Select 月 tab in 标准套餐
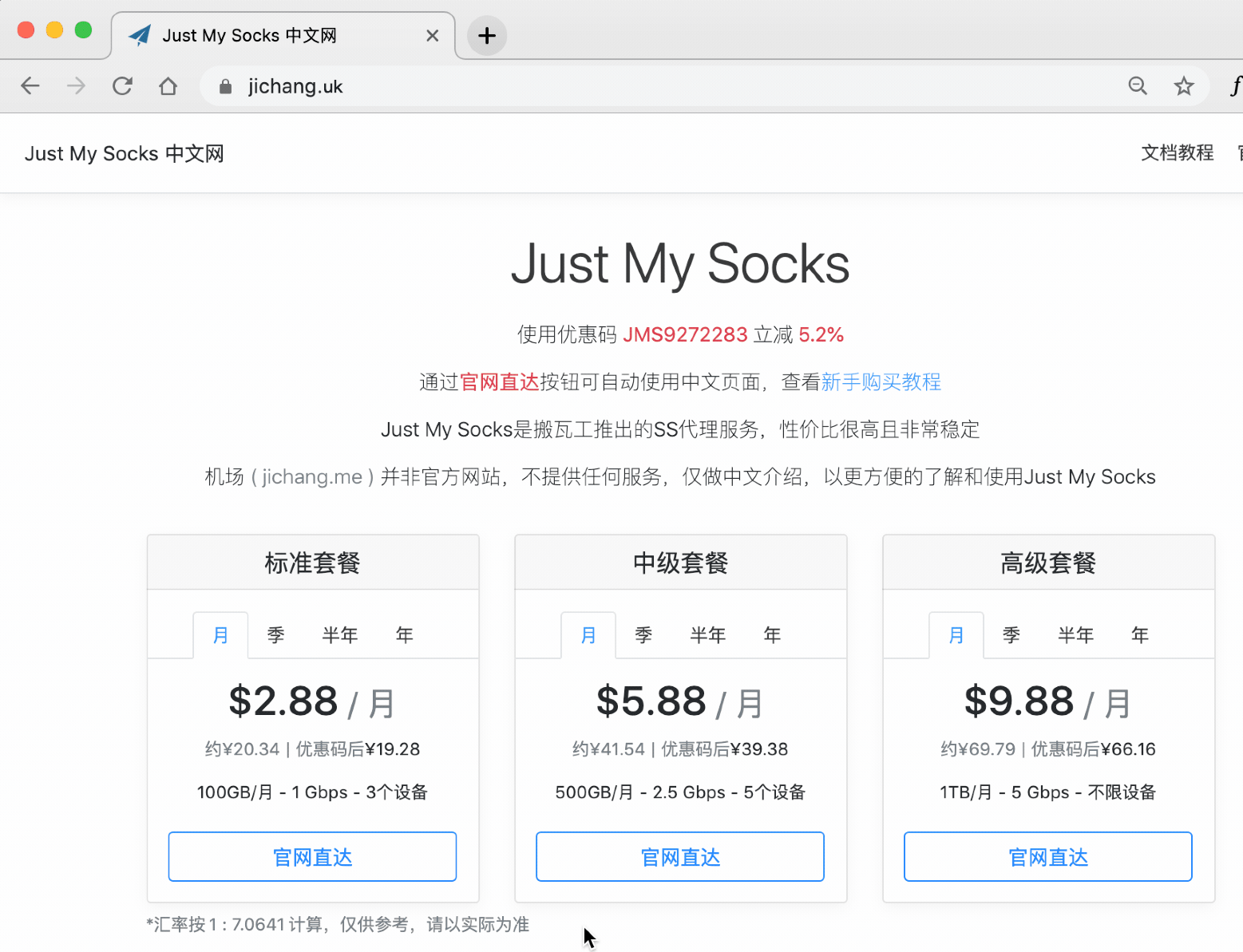This screenshot has width=1243, height=952. point(220,635)
